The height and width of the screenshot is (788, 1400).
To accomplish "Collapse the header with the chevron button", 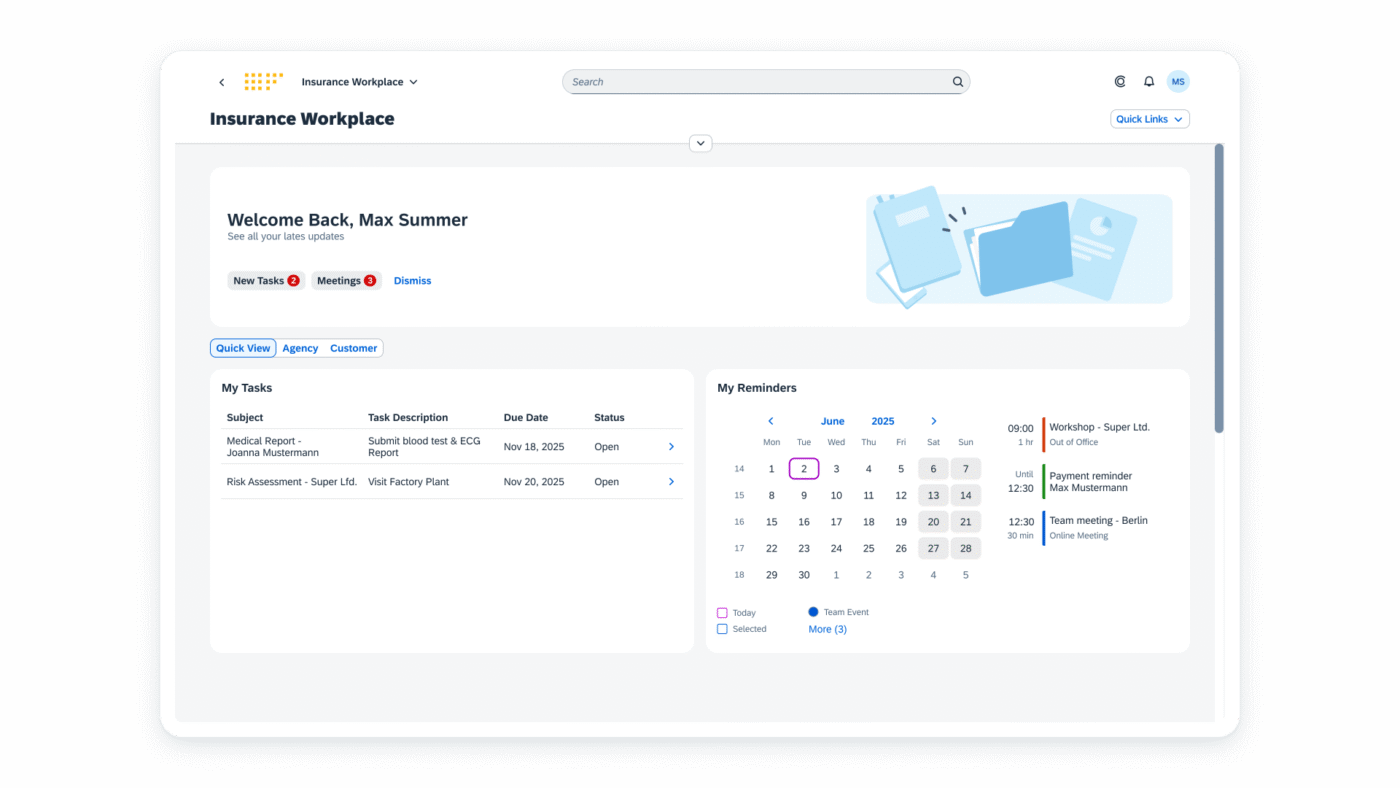I will click(701, 143).
